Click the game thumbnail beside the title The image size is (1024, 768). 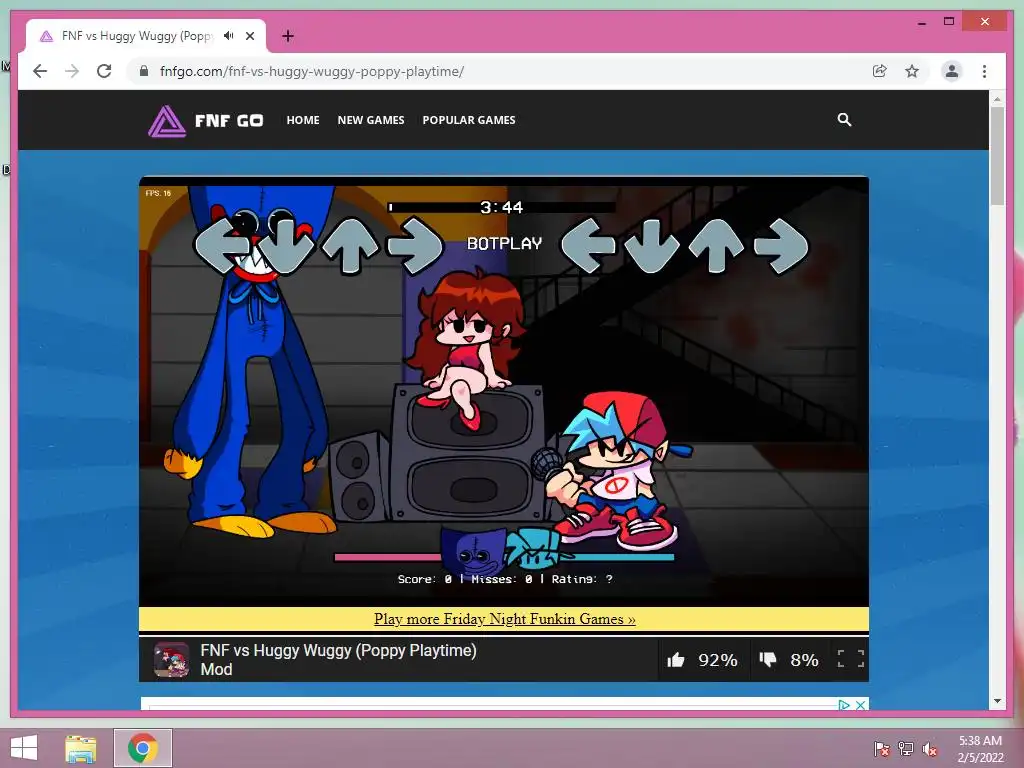point(171,660)
